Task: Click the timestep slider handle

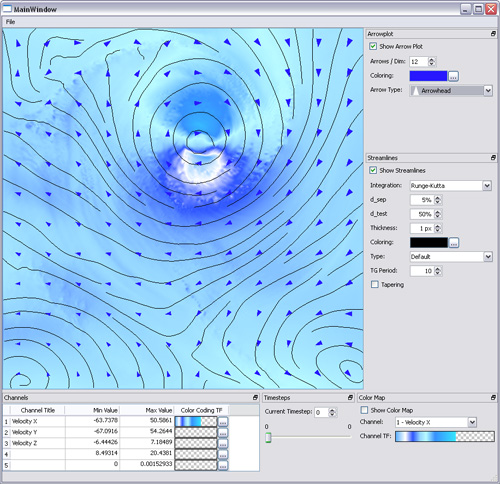Action: click(x=268, y=437)
